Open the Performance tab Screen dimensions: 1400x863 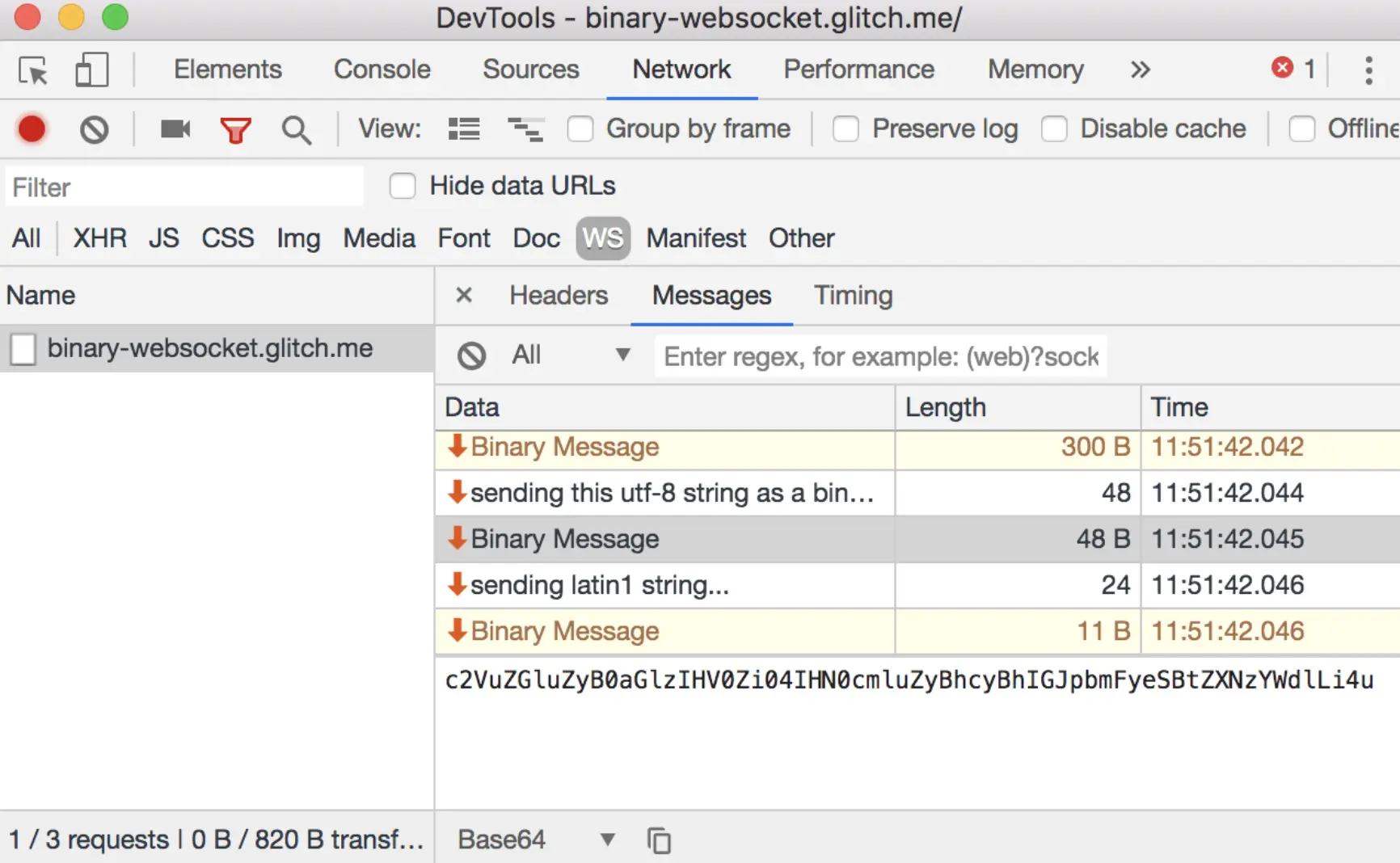[x=859, y=69]
